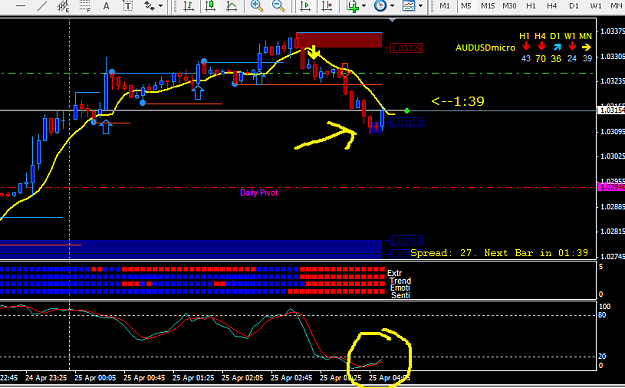Switch to the MN timeframe button
Image resolution: width=625 pixels, height=388 pixels.
616,6
